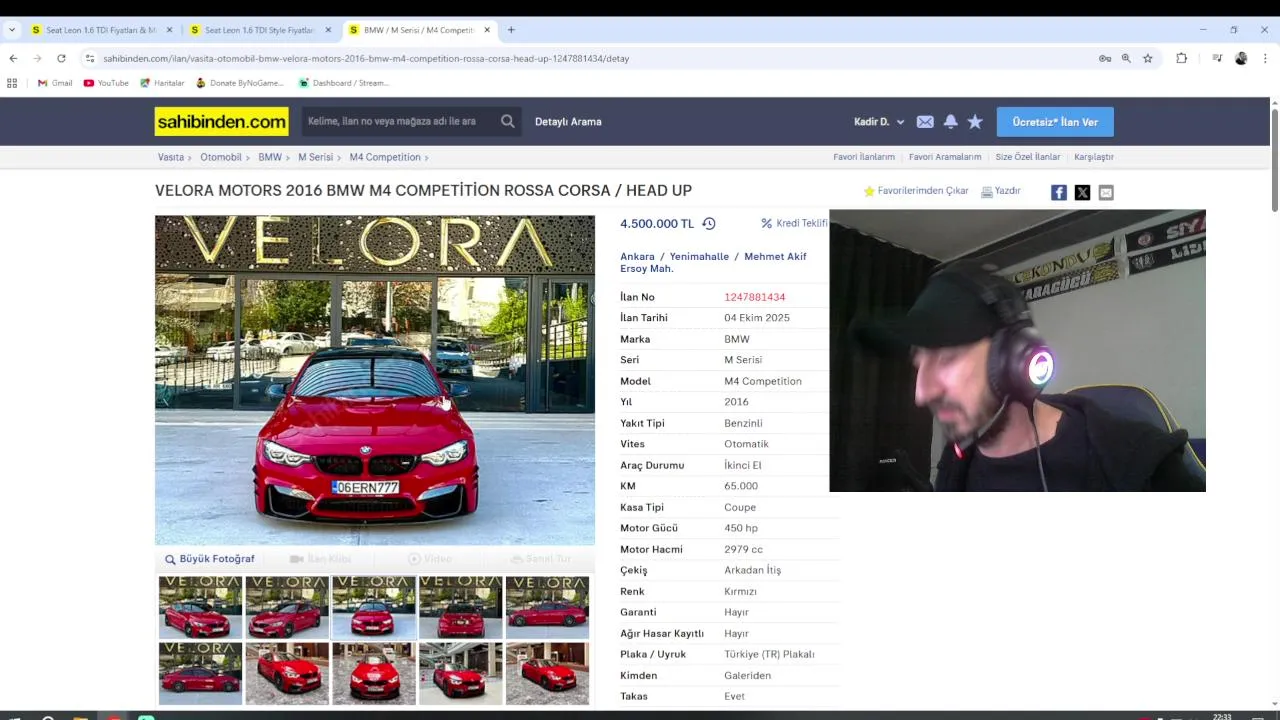Select third thumbnail in top row
The height and width of the screenshot is (720, 1280).
click(x=374, y=607)
